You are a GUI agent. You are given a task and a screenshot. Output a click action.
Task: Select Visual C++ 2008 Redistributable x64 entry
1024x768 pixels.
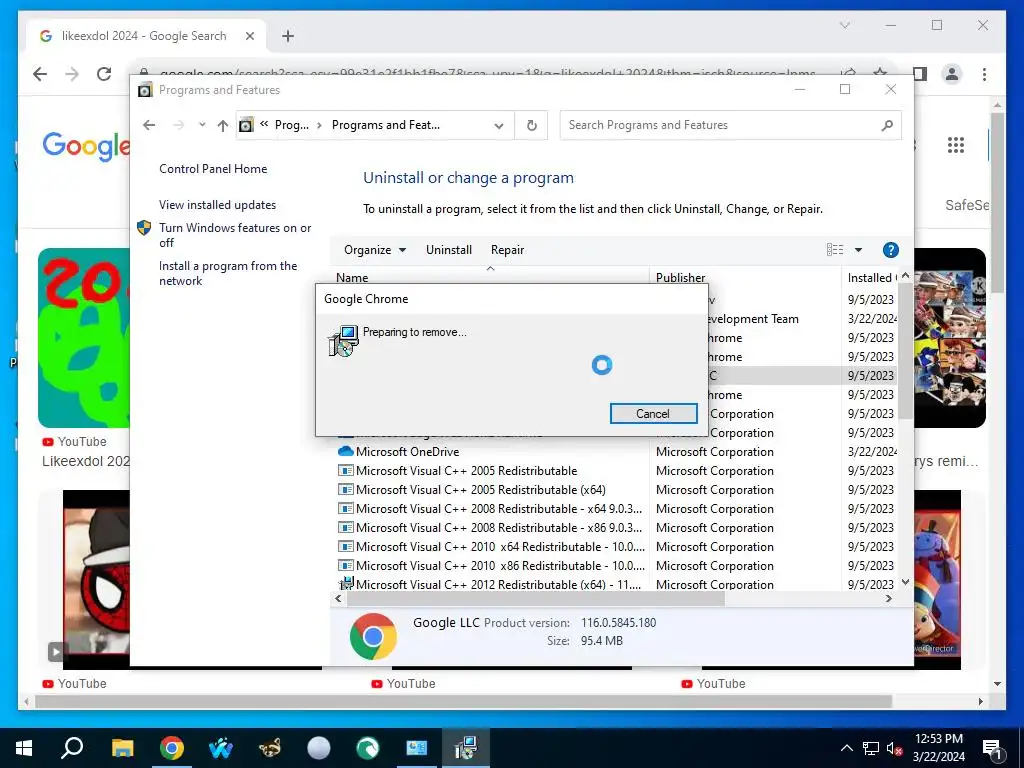coord(499,508)
